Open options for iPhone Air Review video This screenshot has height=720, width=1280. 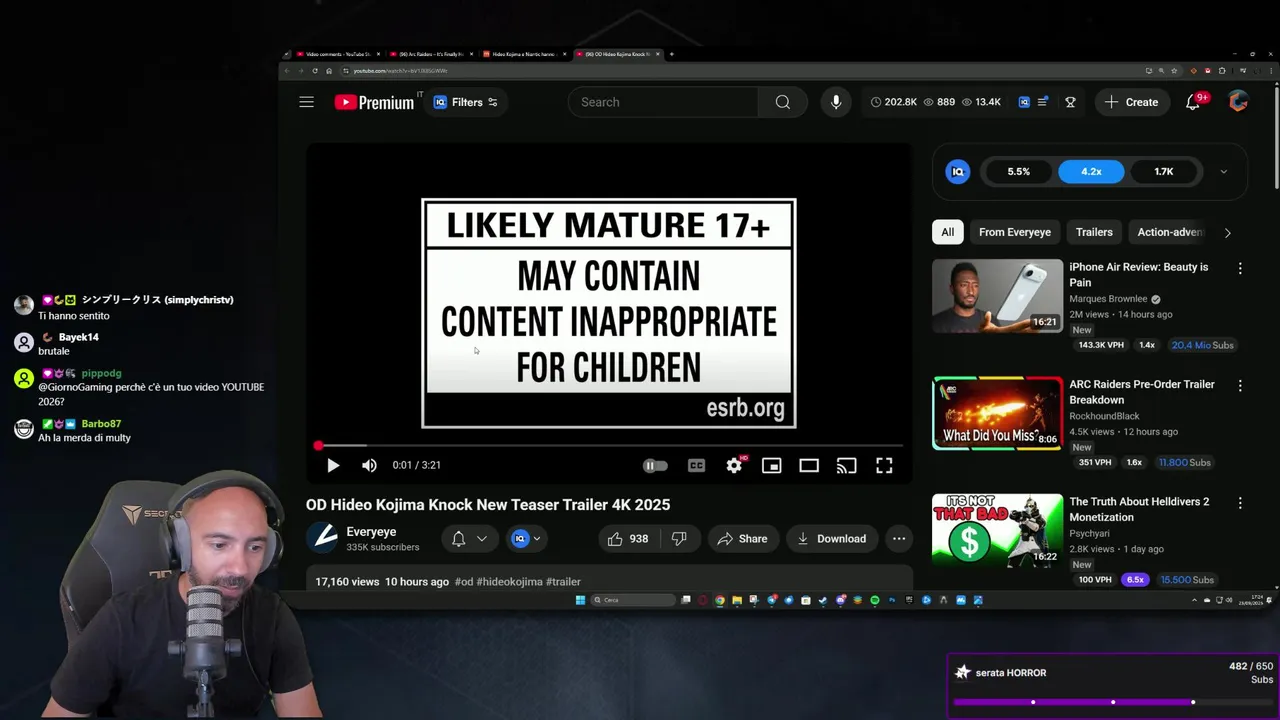tap(1240, 268)
